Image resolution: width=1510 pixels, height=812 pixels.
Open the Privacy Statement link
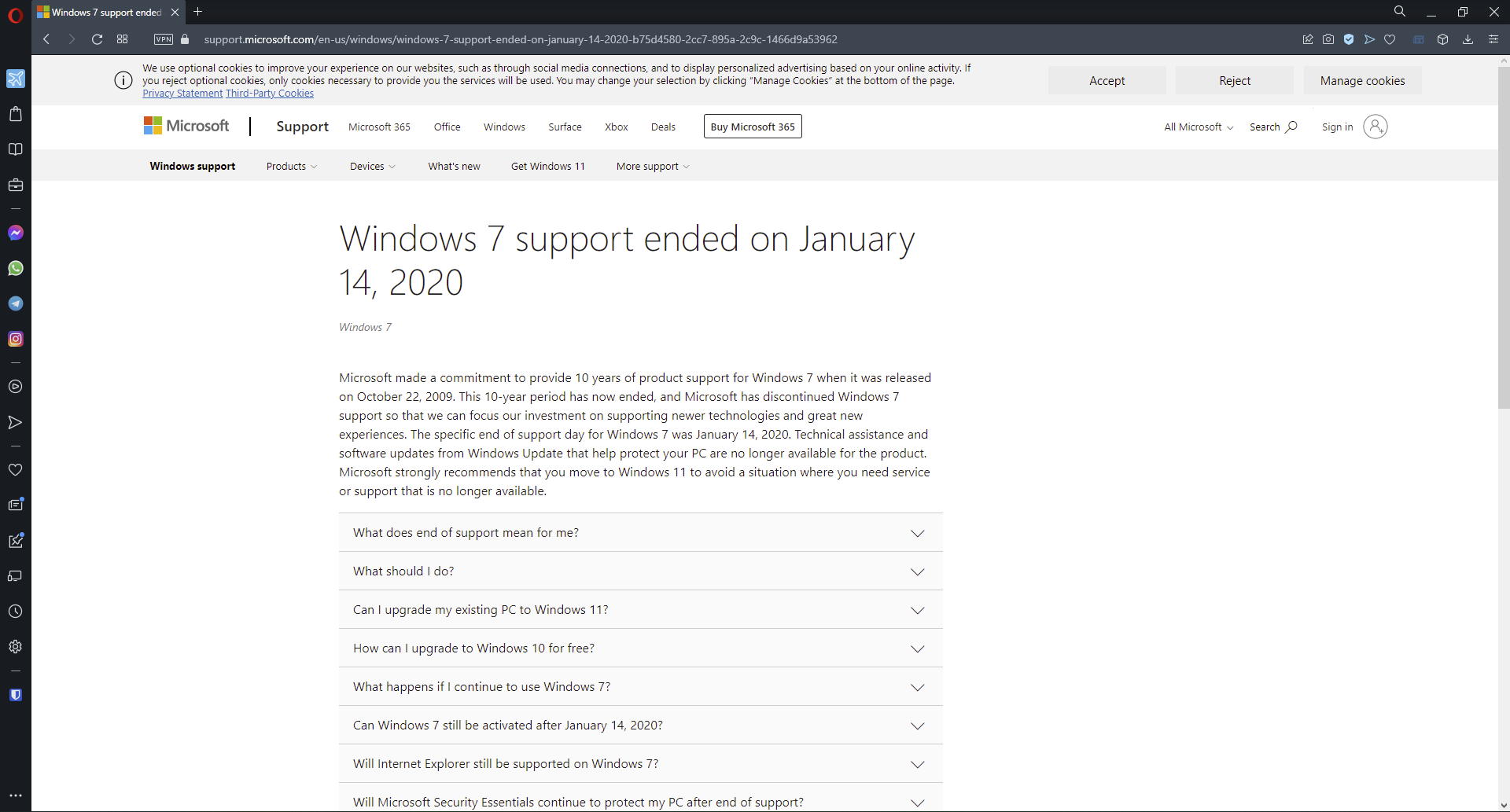pyautogui.click(x=182, y=94)
